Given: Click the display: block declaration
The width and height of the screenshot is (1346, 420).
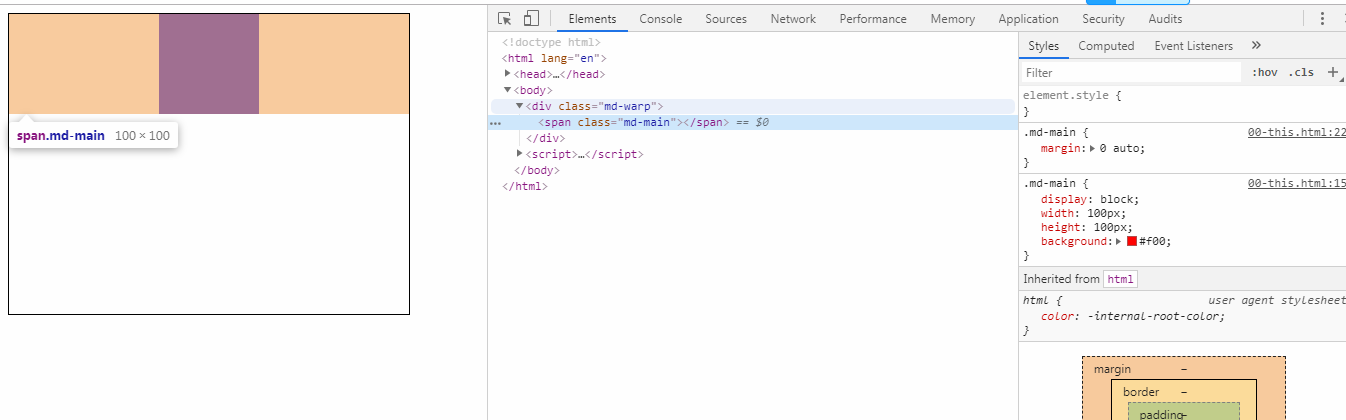Looking at the screenshot, I should tap(1089, 199).
